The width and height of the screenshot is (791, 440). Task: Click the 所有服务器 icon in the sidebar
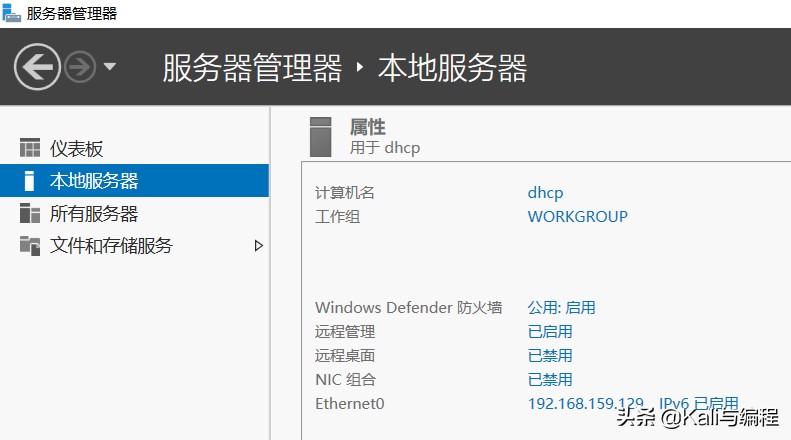click(x=30, y=213)
